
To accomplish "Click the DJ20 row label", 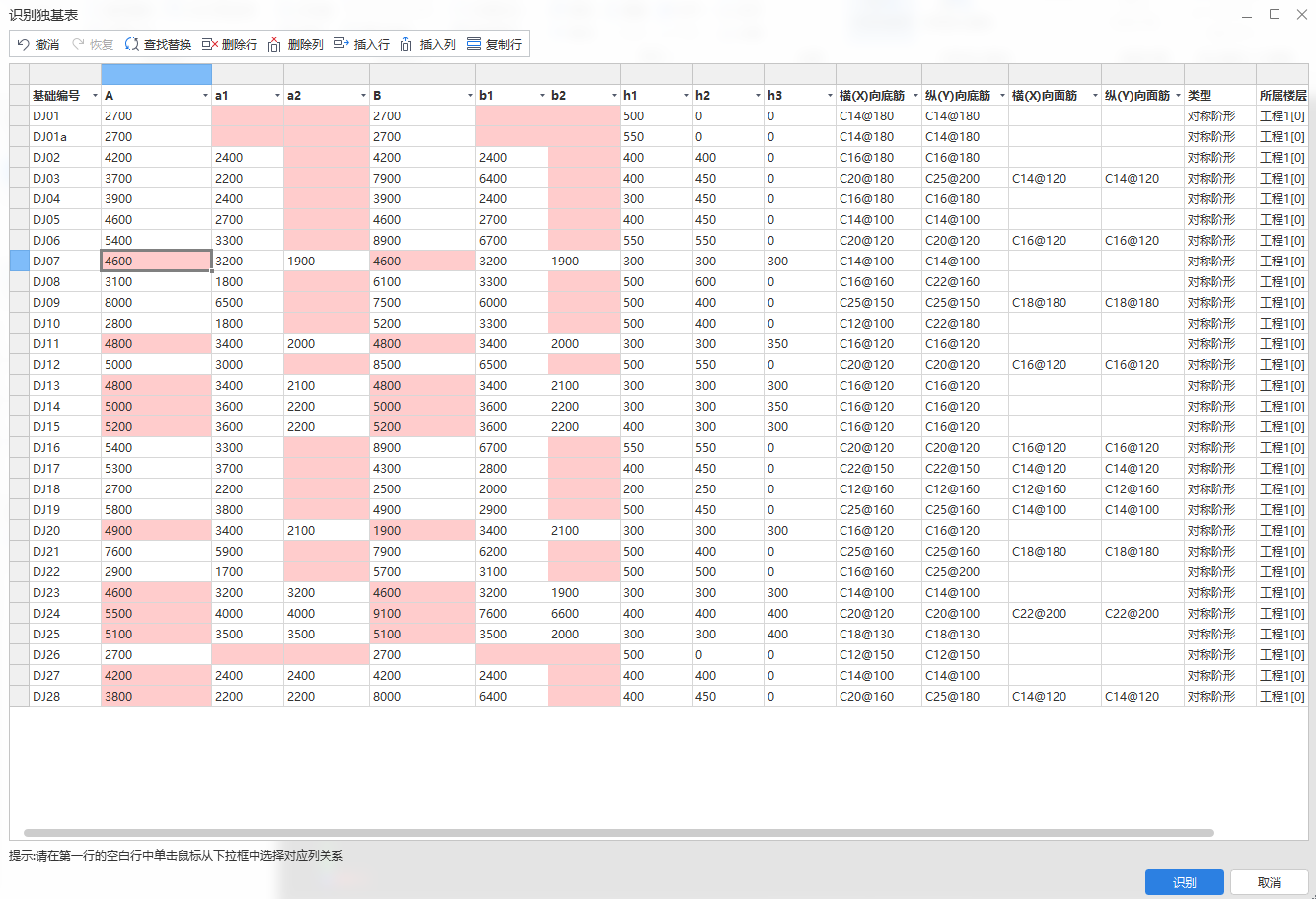I will click(x=65, y=531).
